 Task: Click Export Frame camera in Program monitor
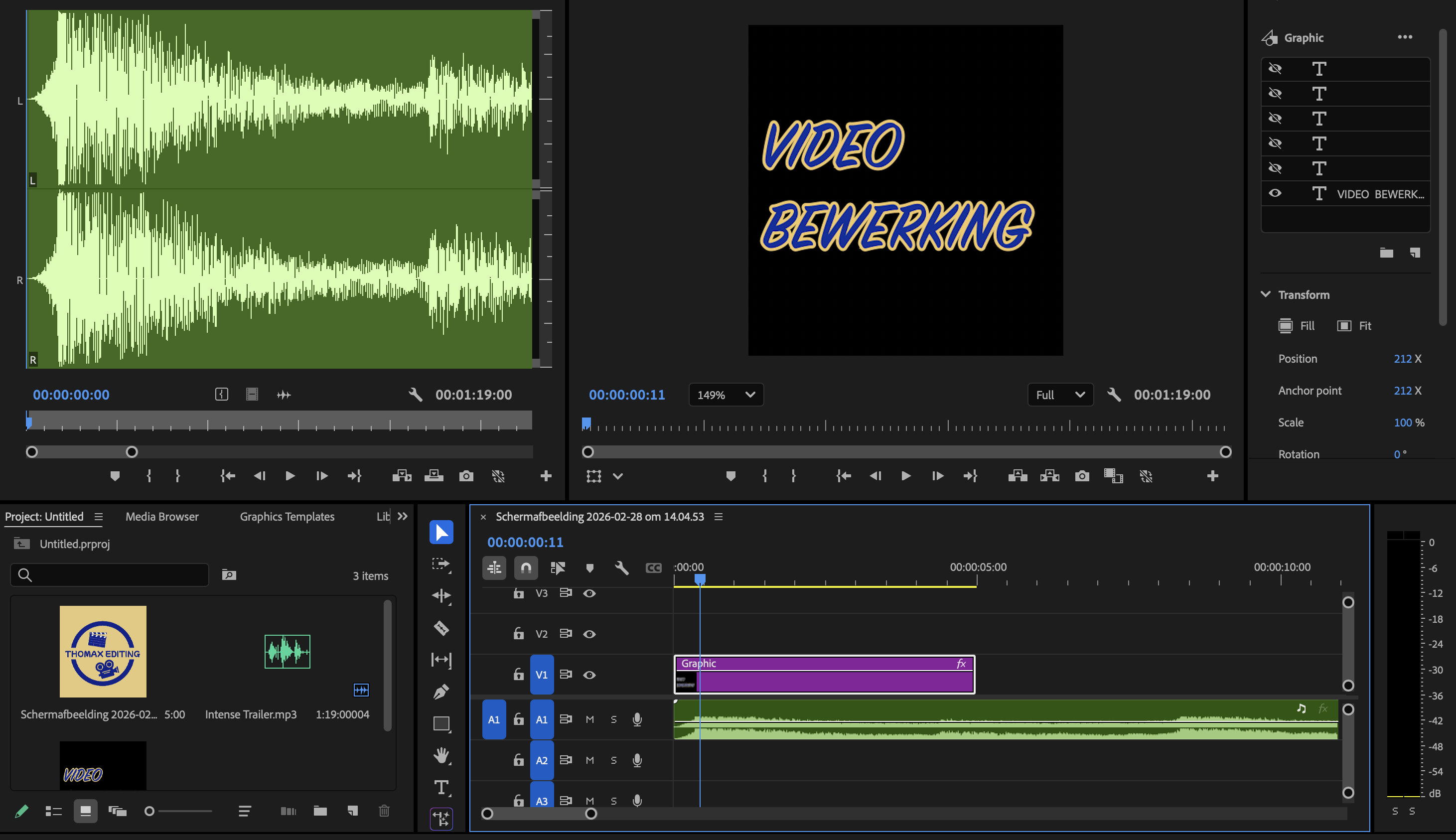(1082, 476)
